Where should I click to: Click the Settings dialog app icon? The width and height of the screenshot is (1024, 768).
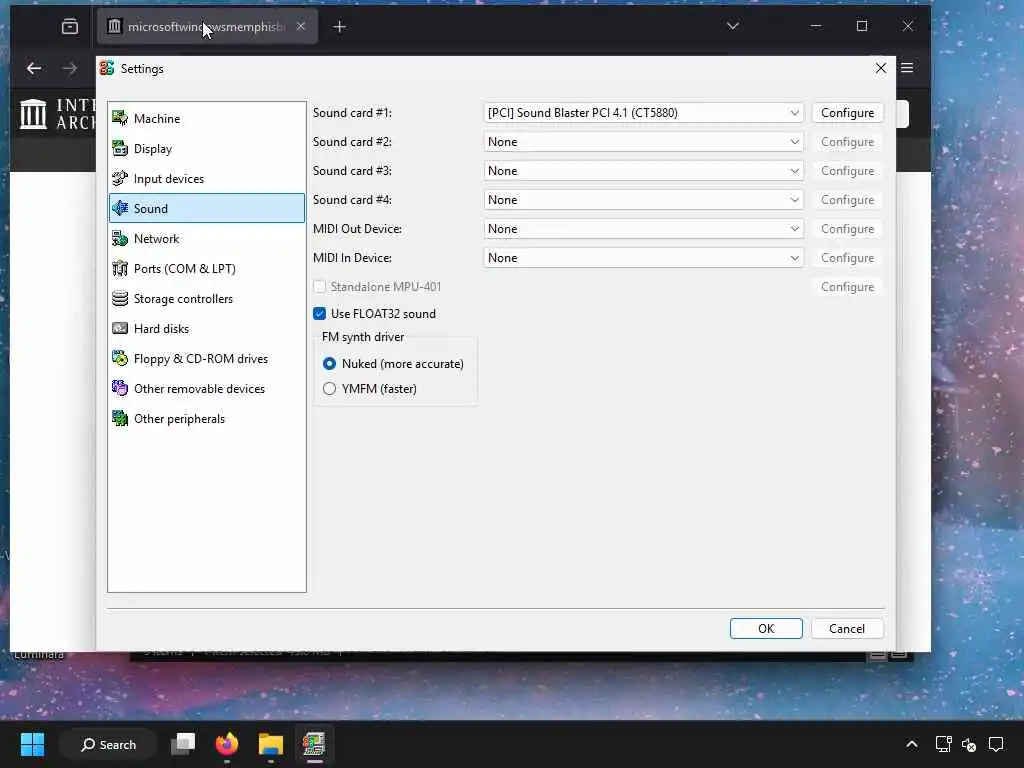pyautogui.click(x=107, y=68)
